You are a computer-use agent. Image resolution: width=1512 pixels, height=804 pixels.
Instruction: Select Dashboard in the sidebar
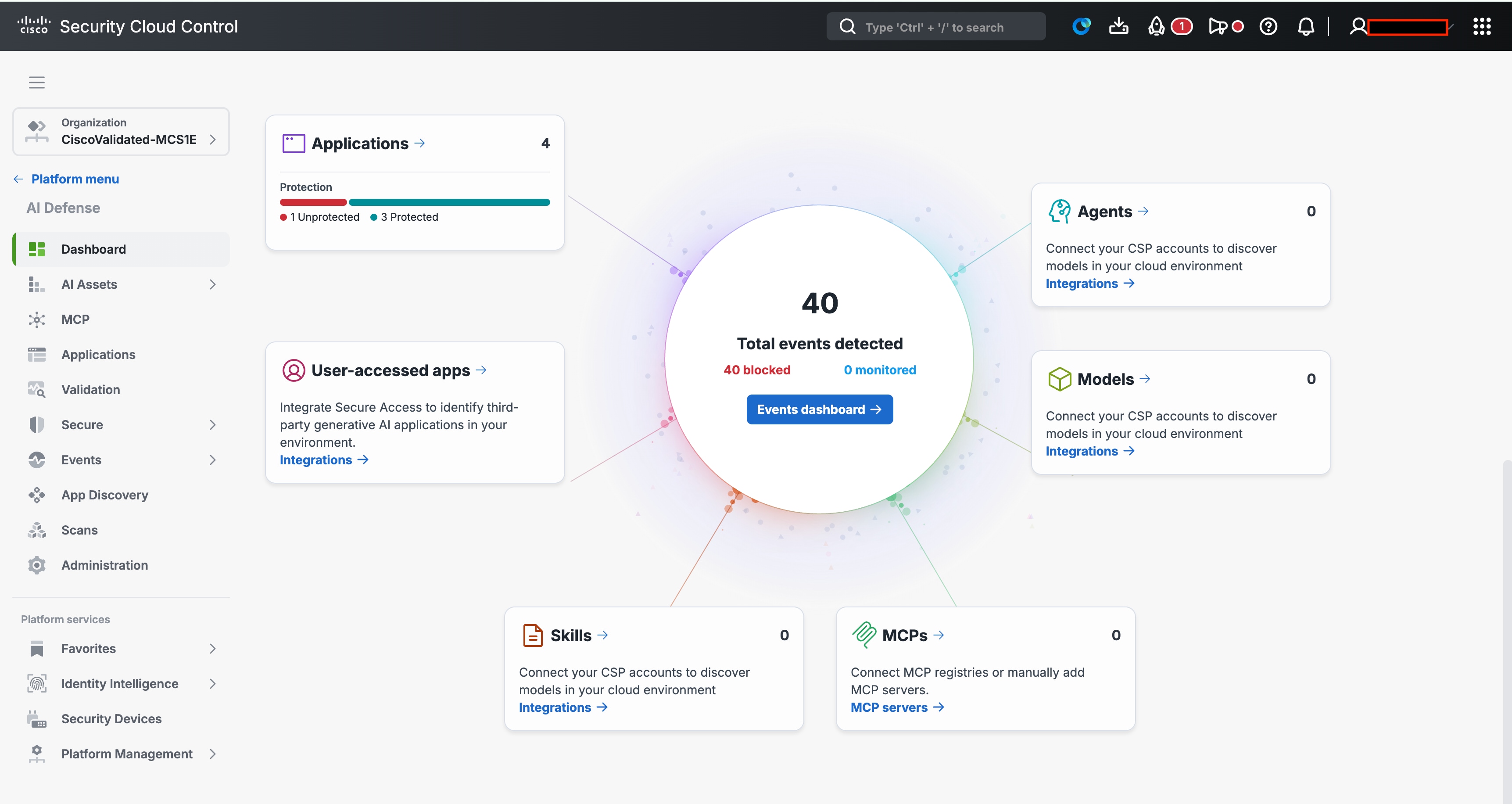pos(121,250)
